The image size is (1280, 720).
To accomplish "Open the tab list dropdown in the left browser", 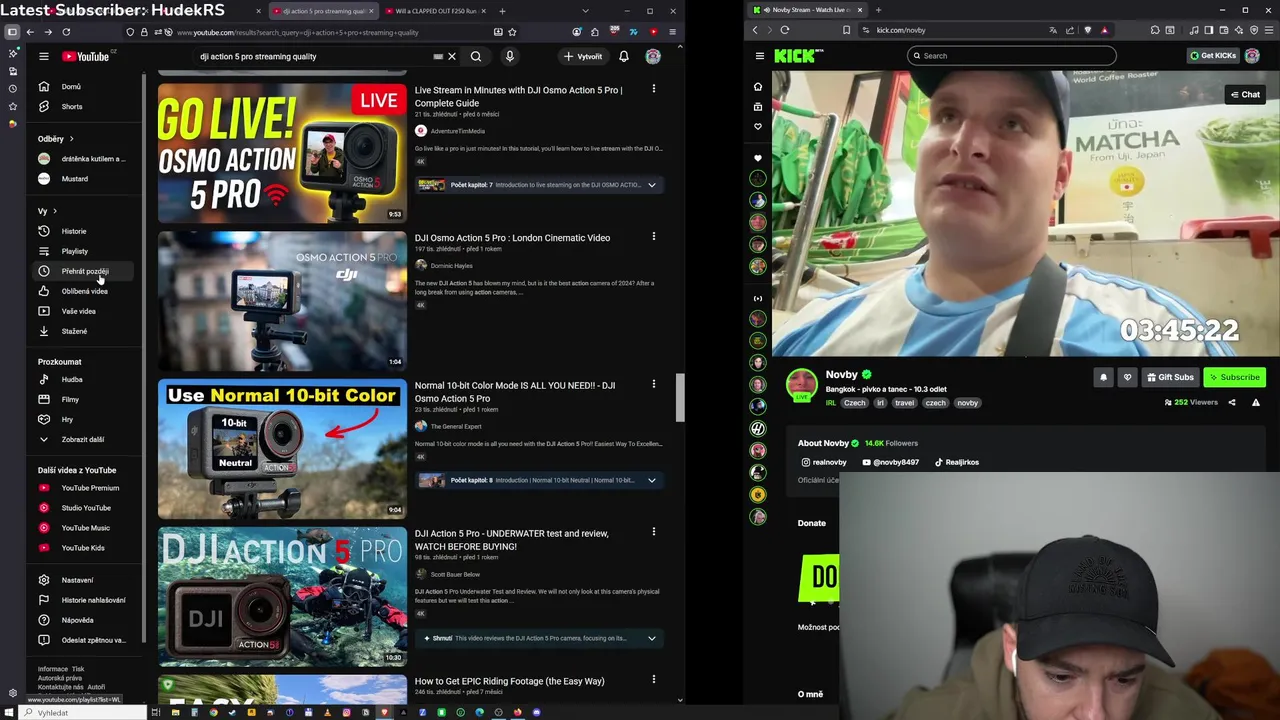I will pos(585,11).
